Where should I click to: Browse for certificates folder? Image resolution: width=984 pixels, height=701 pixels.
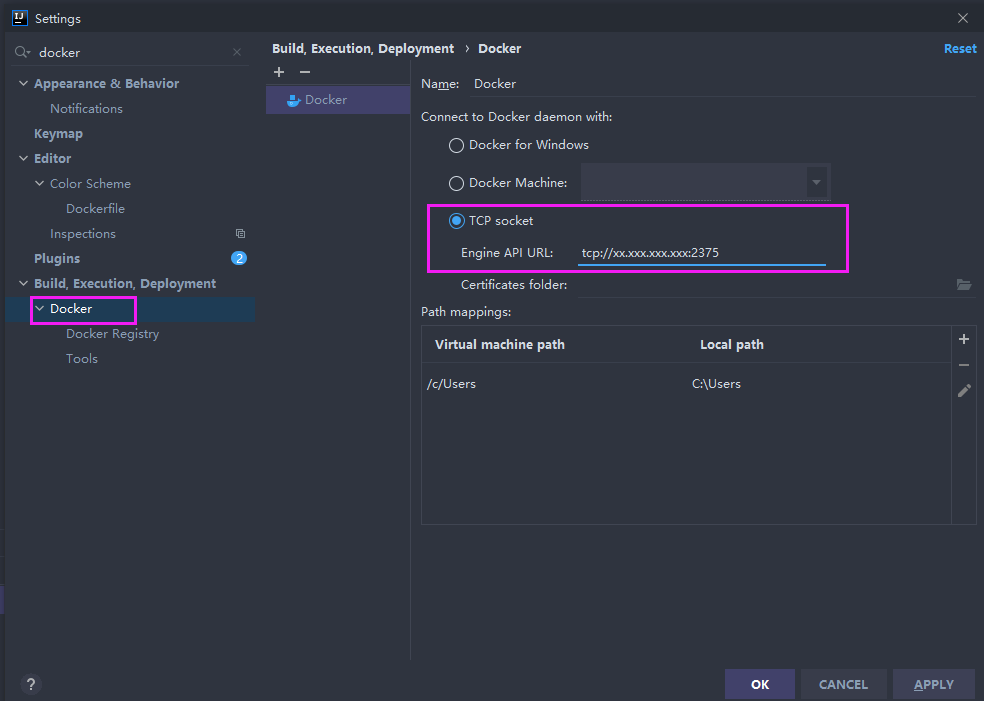pos(964,284)
